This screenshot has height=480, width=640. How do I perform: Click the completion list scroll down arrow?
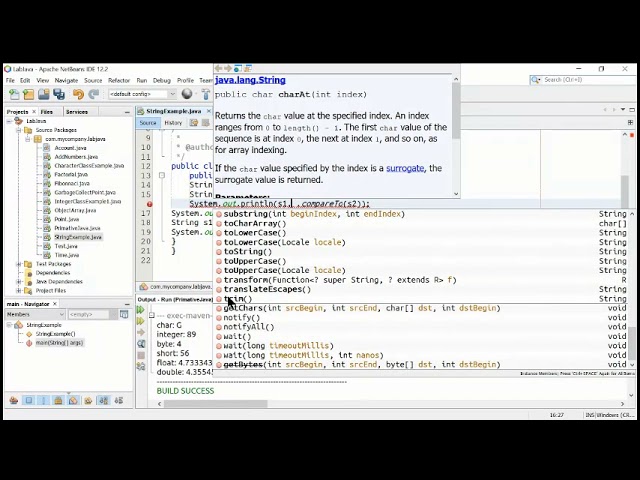tap(632, 365)
